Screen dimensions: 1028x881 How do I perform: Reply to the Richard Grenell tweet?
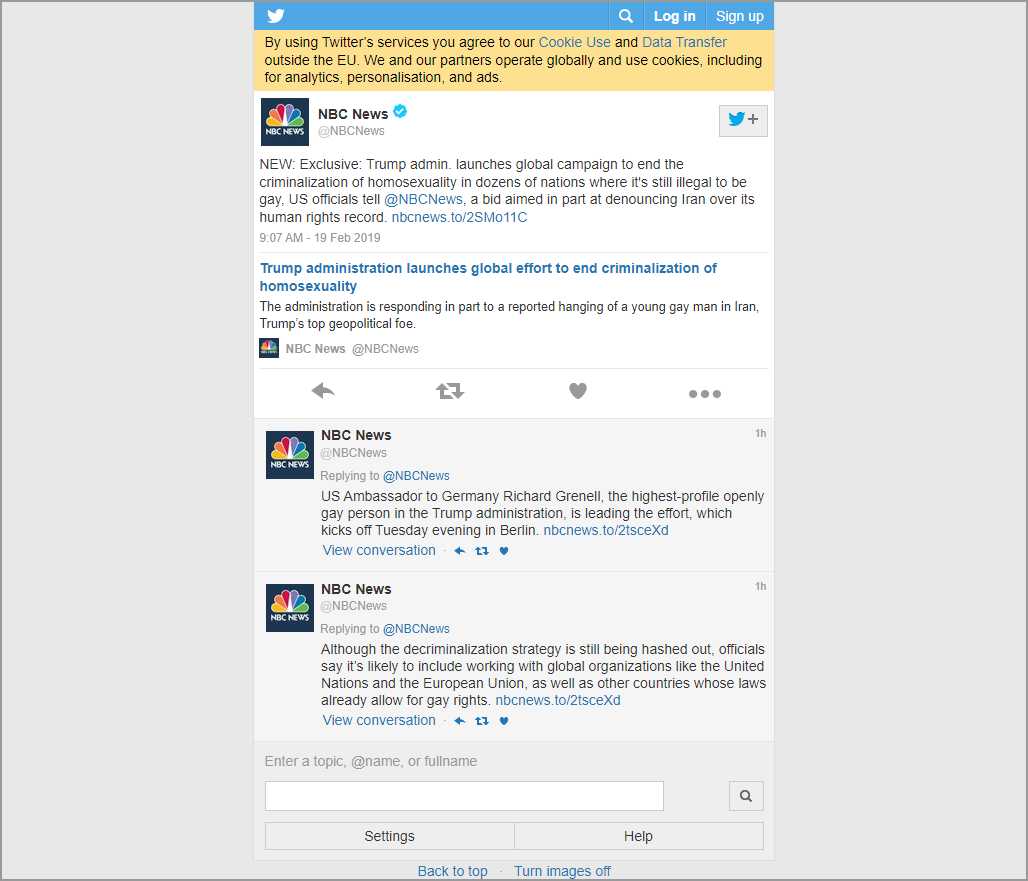click(x=460, y=551)
